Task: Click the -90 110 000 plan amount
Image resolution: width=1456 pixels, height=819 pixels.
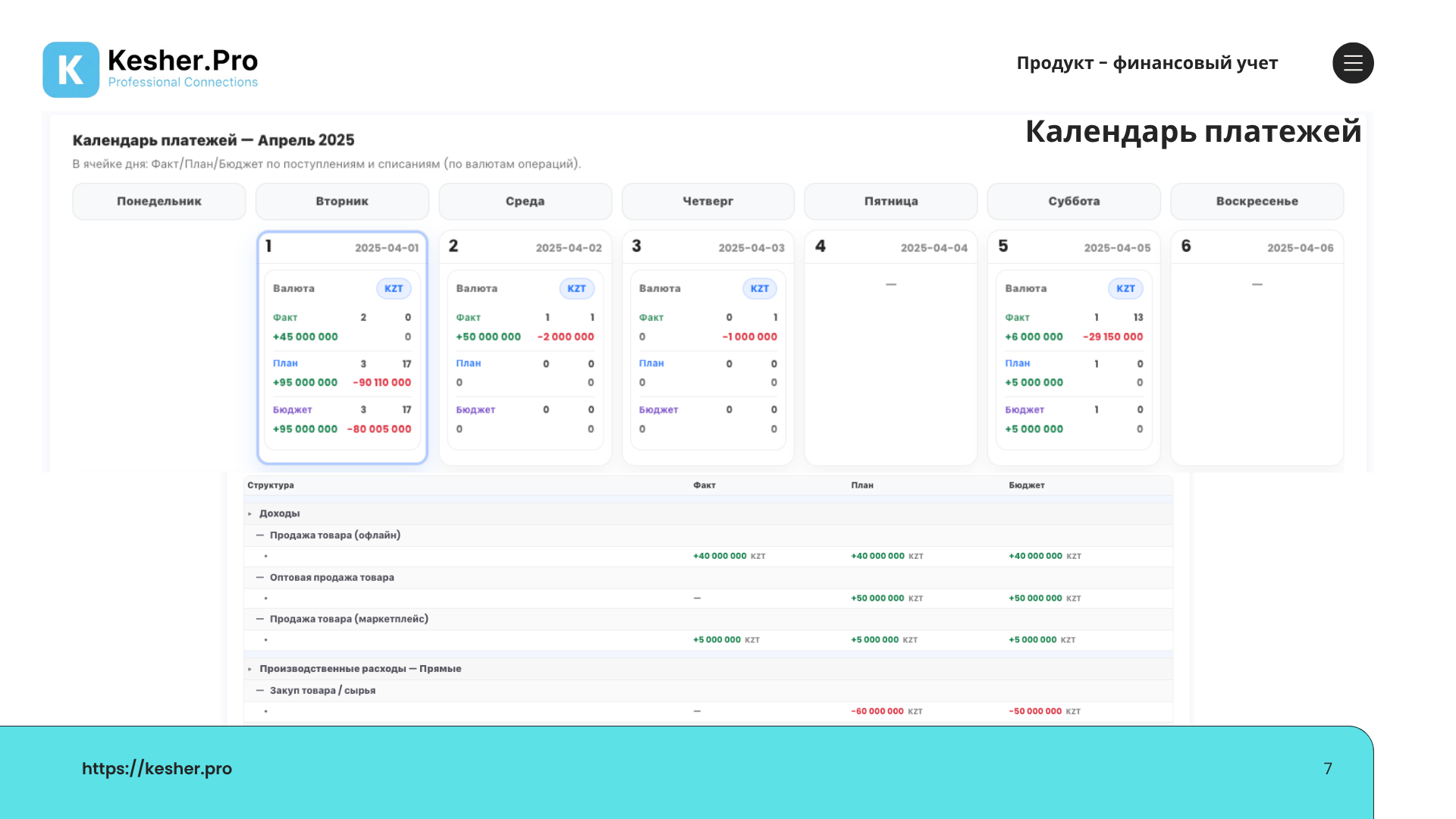Action: tap(382, 383)
